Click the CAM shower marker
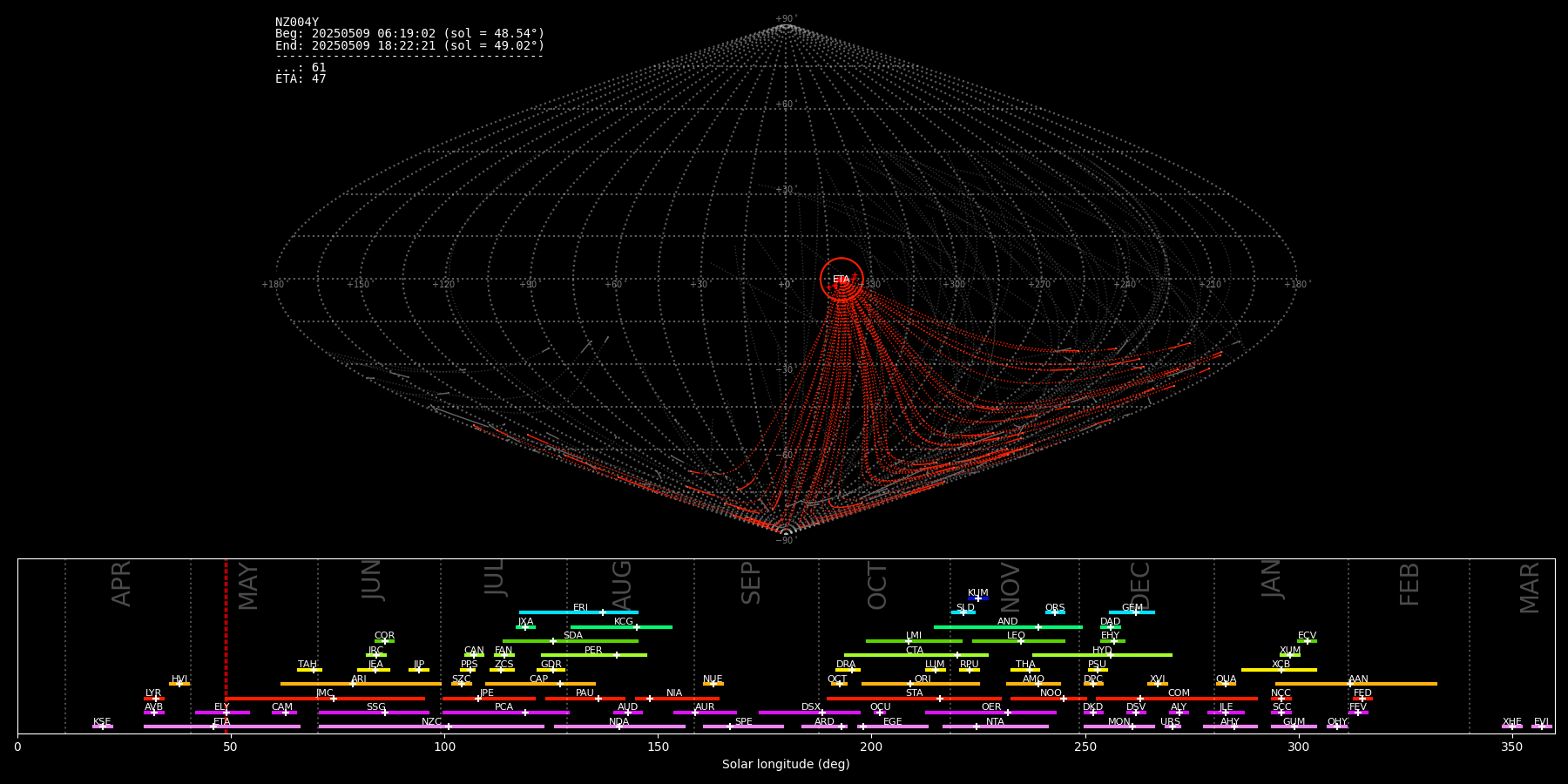This screenshot has width=1568, height=784. pos(284,713)
